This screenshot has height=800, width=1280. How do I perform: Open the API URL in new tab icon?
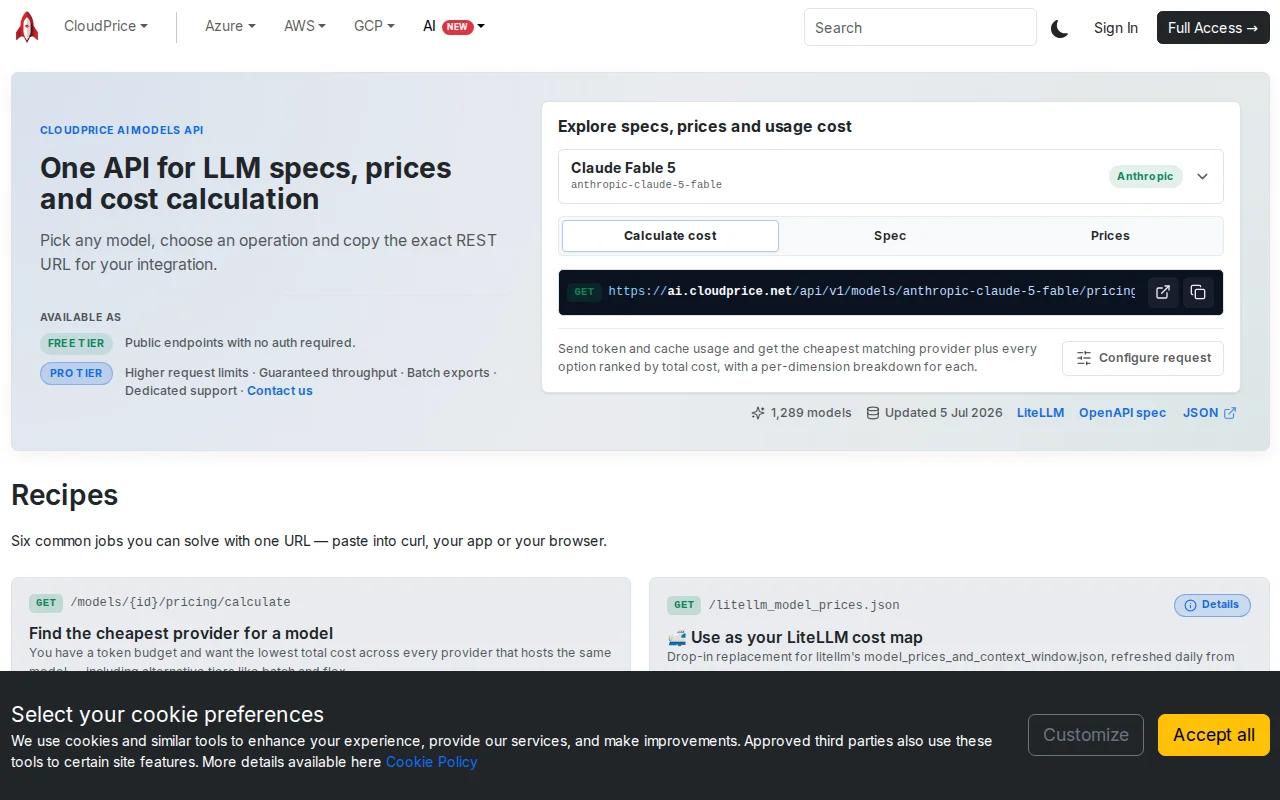point(1163,292)
